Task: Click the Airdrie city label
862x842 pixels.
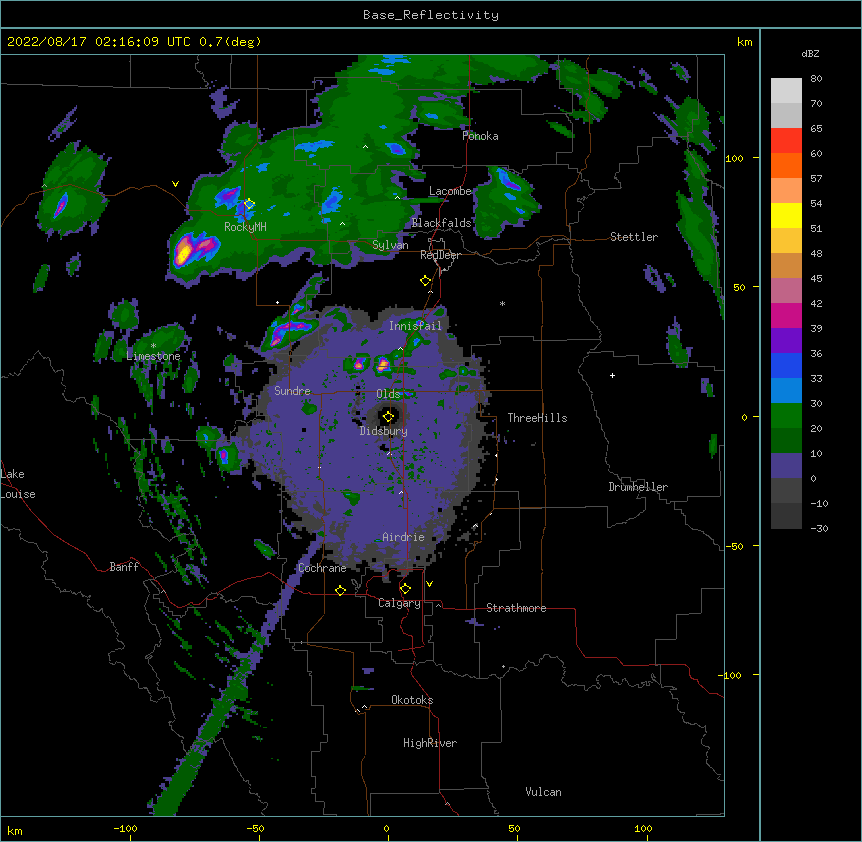Action: [x=403, y=537]
